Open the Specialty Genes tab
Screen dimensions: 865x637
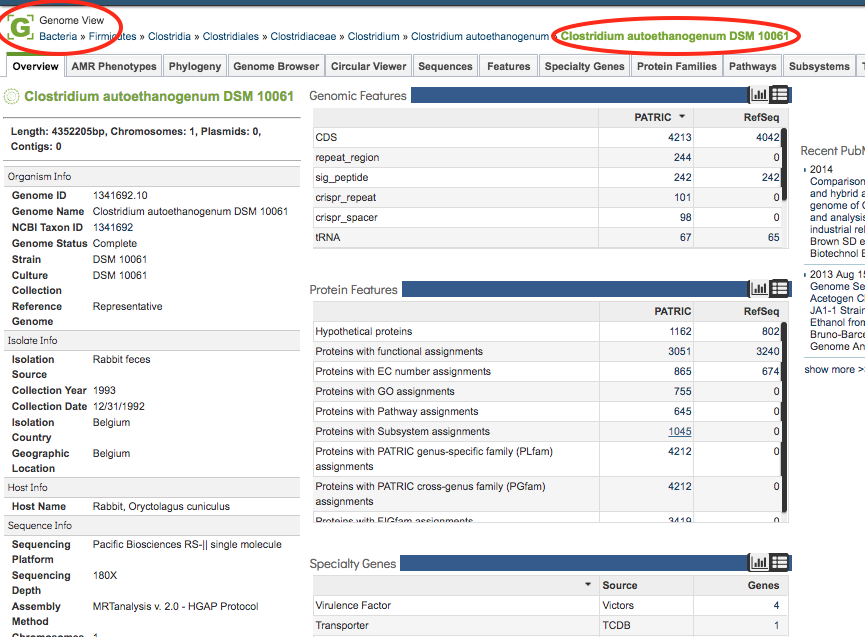pos(585,66)
